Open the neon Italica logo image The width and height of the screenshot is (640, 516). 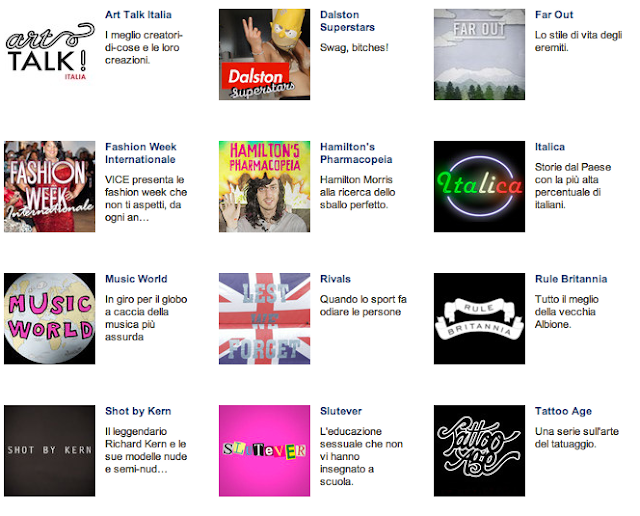[479, 187]
